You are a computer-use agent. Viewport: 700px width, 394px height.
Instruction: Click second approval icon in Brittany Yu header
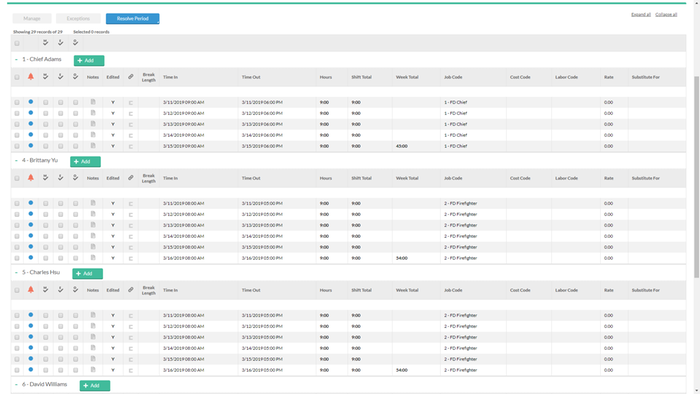60,178
